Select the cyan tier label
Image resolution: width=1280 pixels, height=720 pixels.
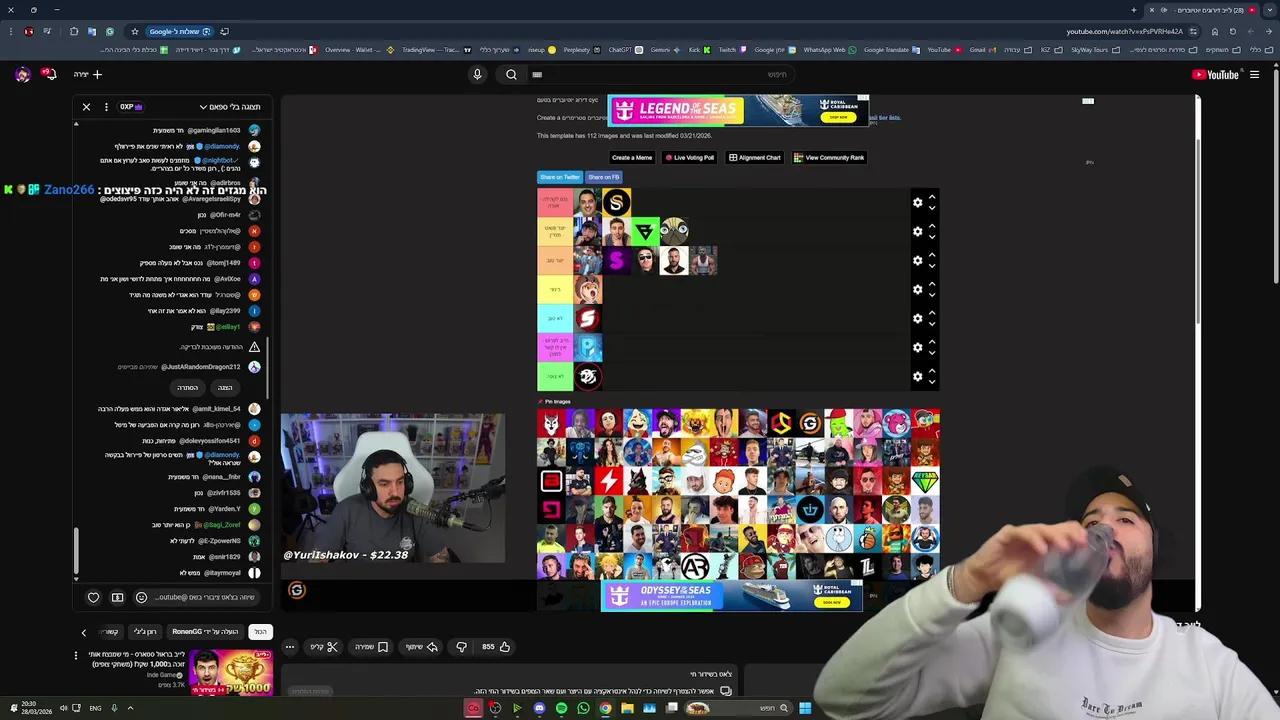[555, 318]
